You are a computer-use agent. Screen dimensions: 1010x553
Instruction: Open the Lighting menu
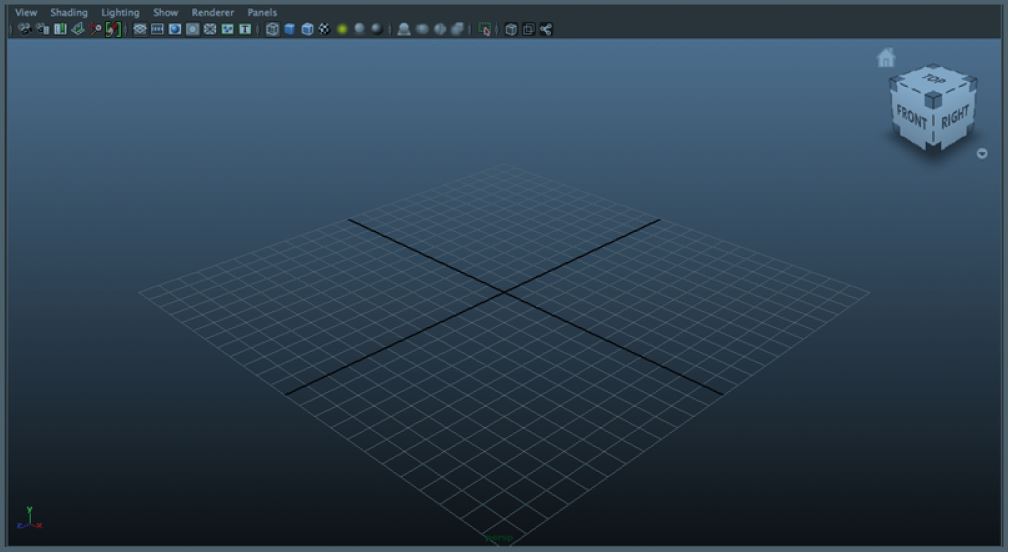point(120,12)
